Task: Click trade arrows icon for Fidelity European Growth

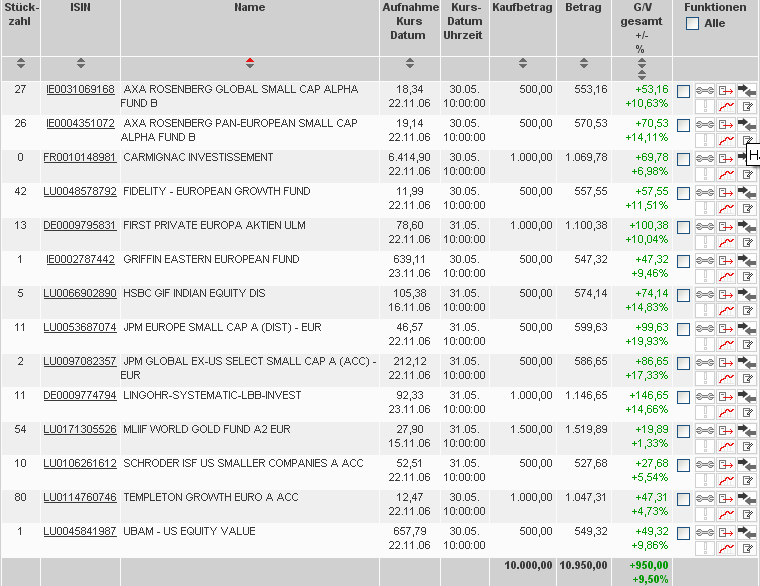Action: coord(746,192)
